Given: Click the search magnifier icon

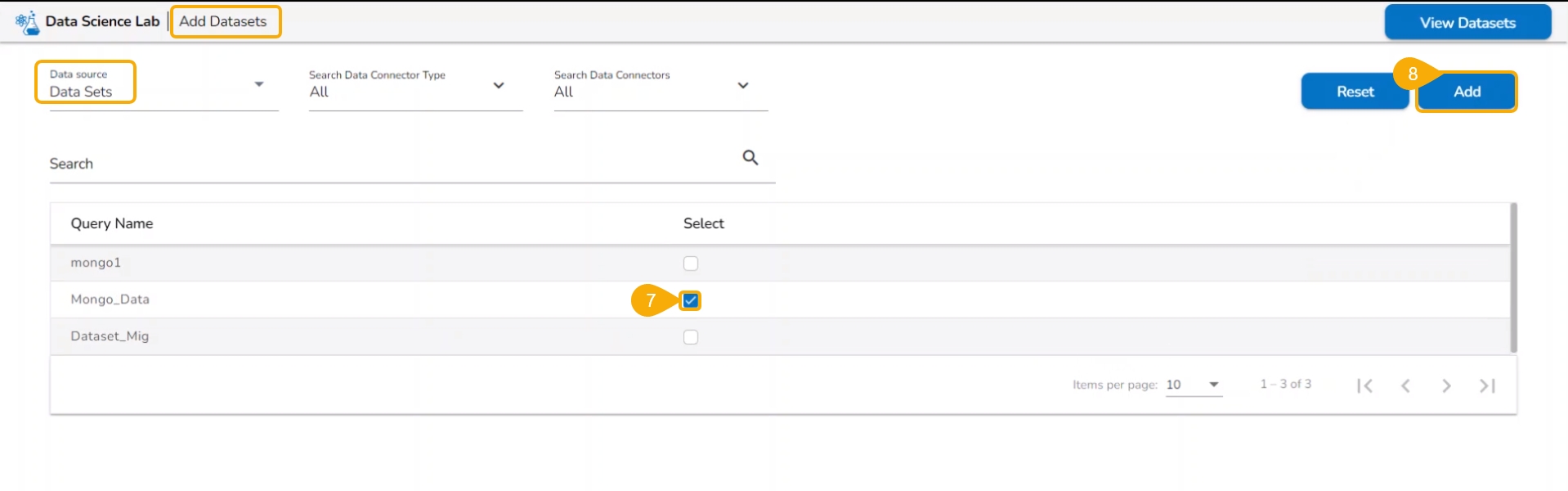Looking at the screenshot, I should (750, 158).
